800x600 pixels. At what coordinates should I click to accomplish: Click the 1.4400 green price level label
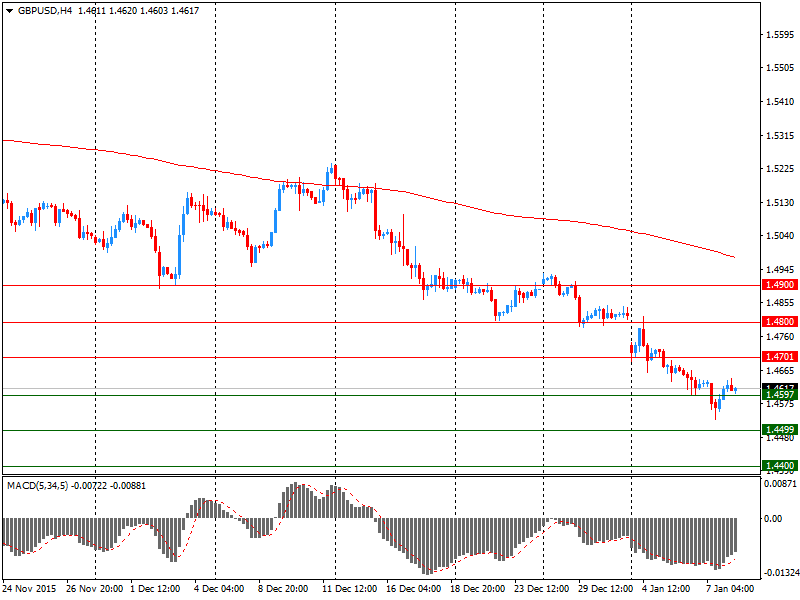[x=780, y=465]
